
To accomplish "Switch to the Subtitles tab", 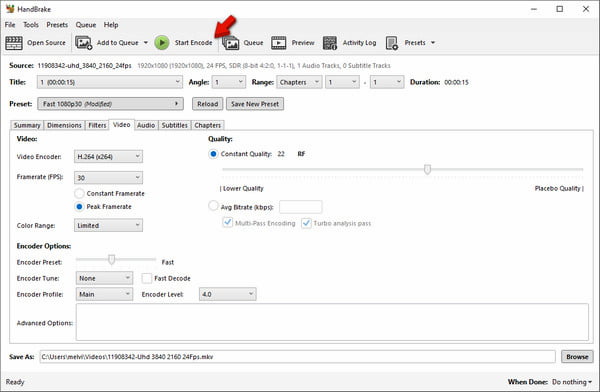I will (x=174, y=125).
